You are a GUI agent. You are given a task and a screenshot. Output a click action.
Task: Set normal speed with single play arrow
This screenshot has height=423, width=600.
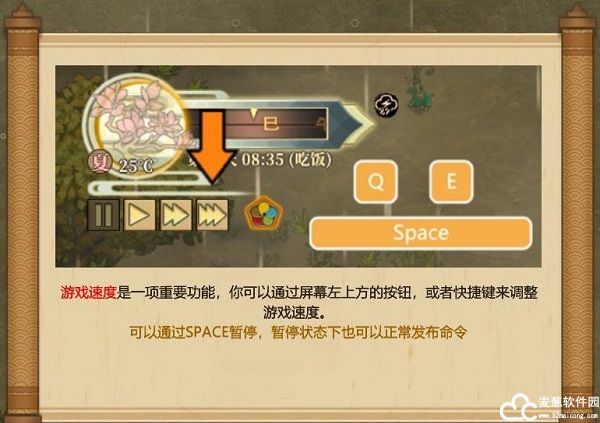(x=140, y=215)
